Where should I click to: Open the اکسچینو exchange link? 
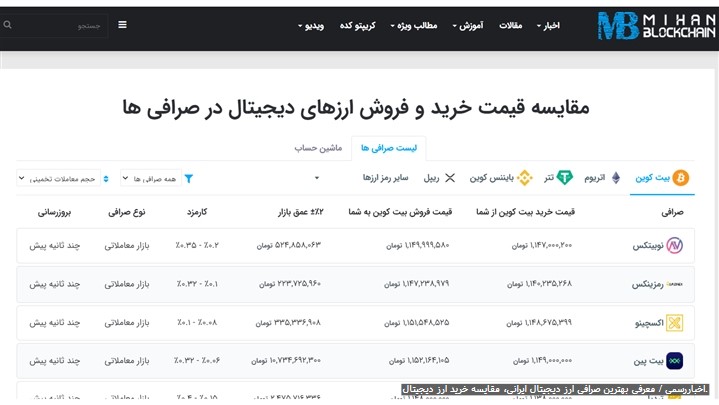coord(649,323)
